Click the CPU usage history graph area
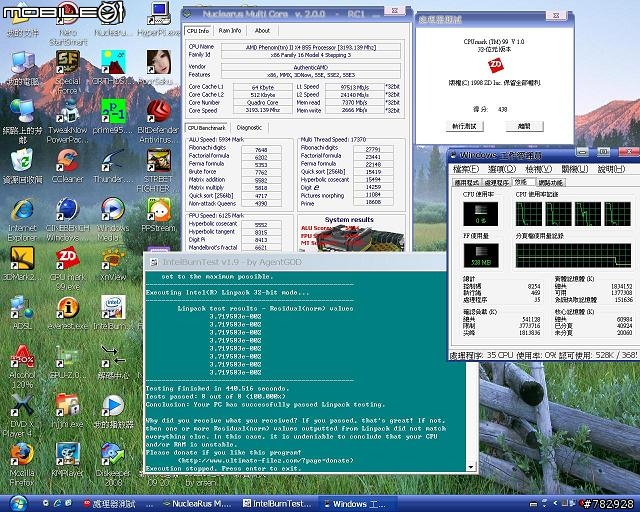This screenshot has height=512, width=640. pos(573,214)
